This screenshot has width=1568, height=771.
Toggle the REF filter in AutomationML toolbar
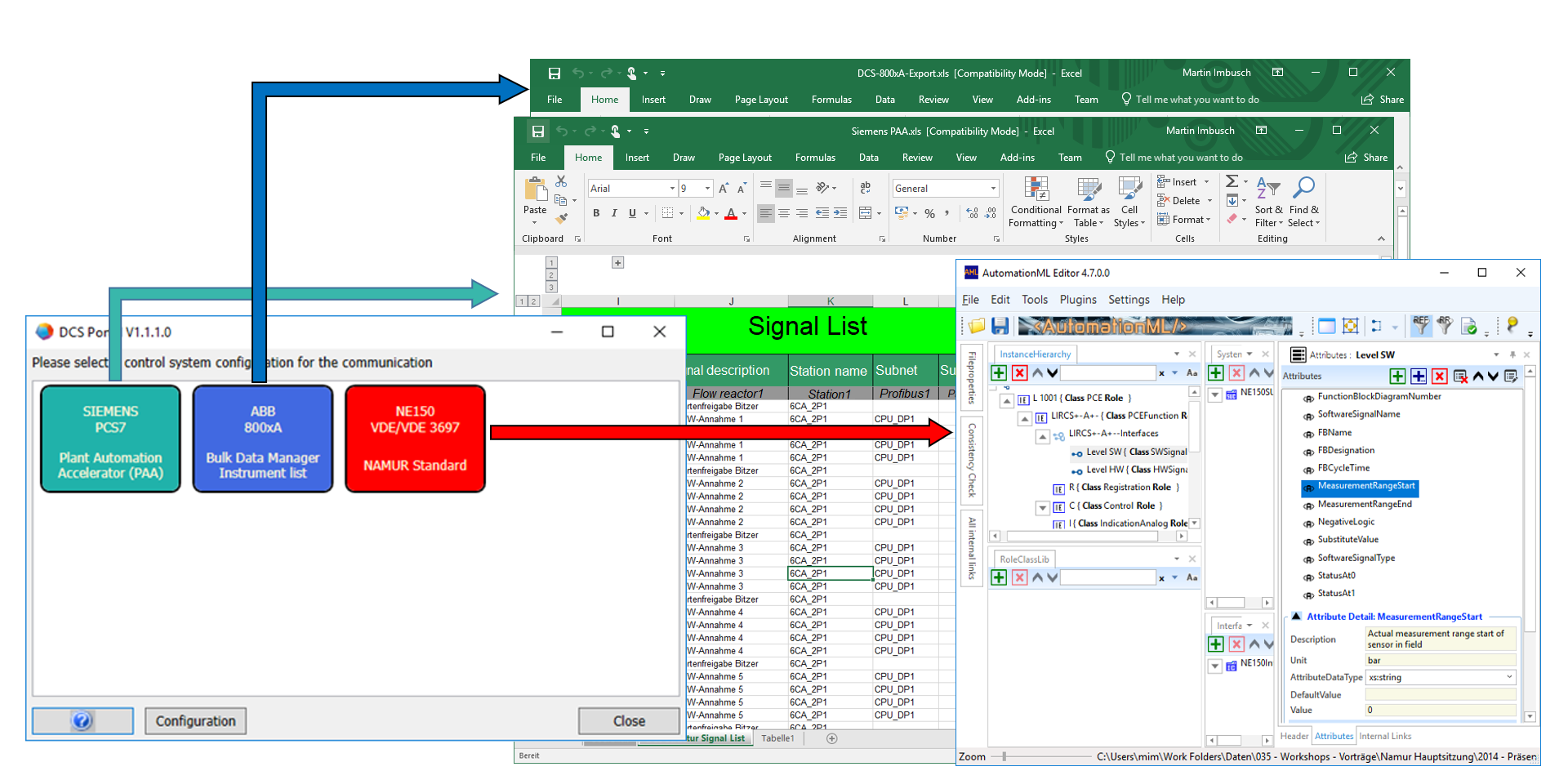[1421, 326]
